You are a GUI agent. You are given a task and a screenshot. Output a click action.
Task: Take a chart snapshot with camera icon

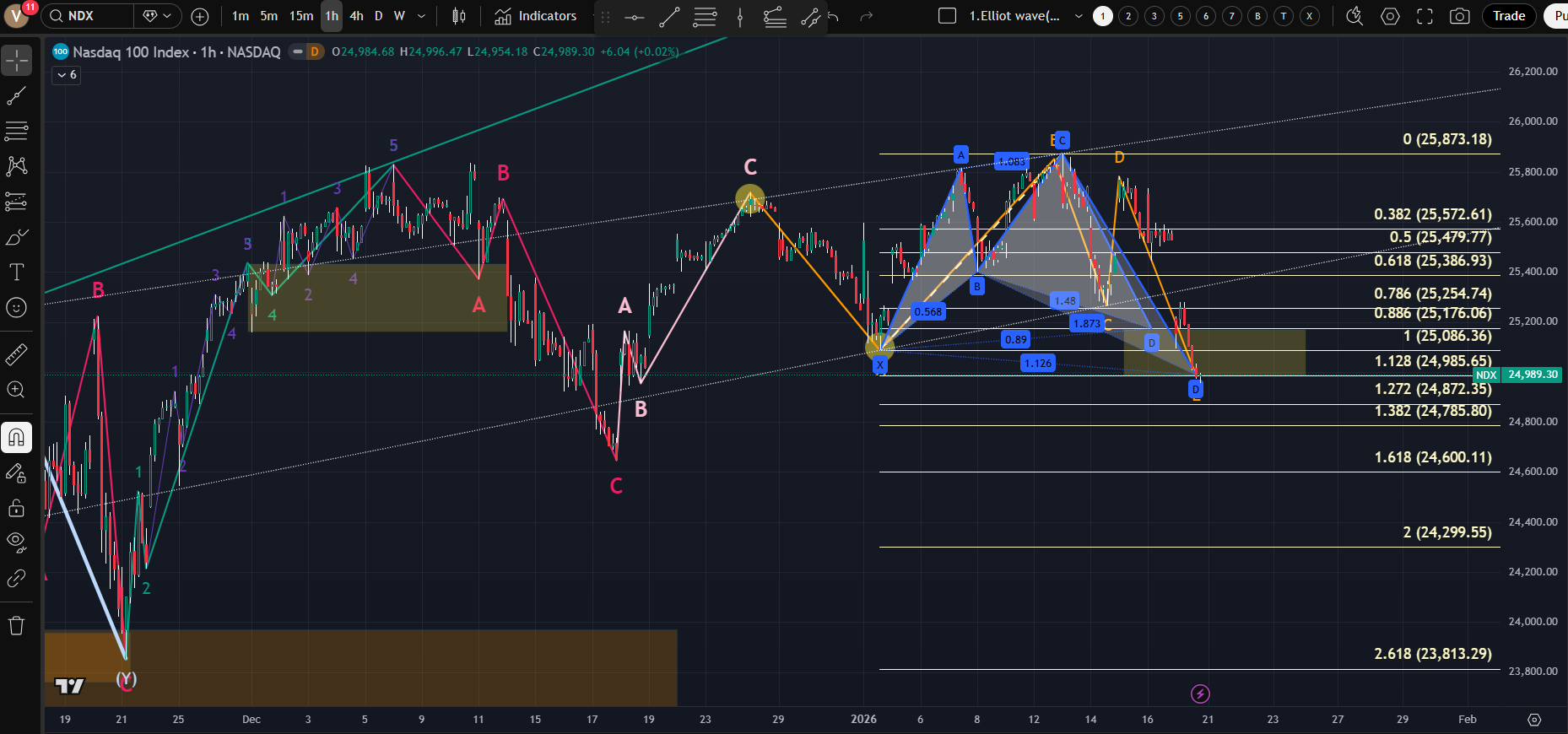[x=1459, y=16]
